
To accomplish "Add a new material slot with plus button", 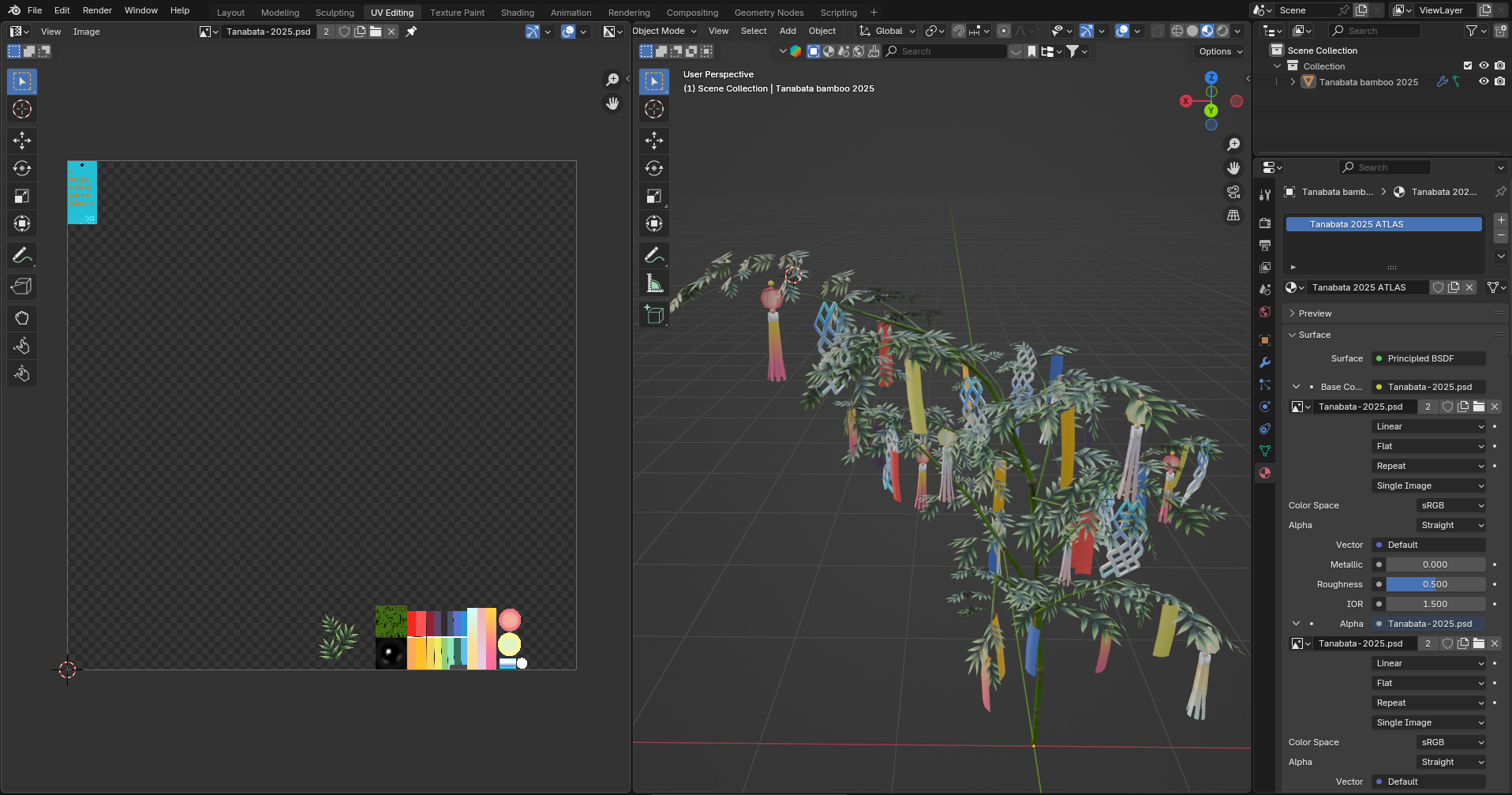I will coord(1501,220).
